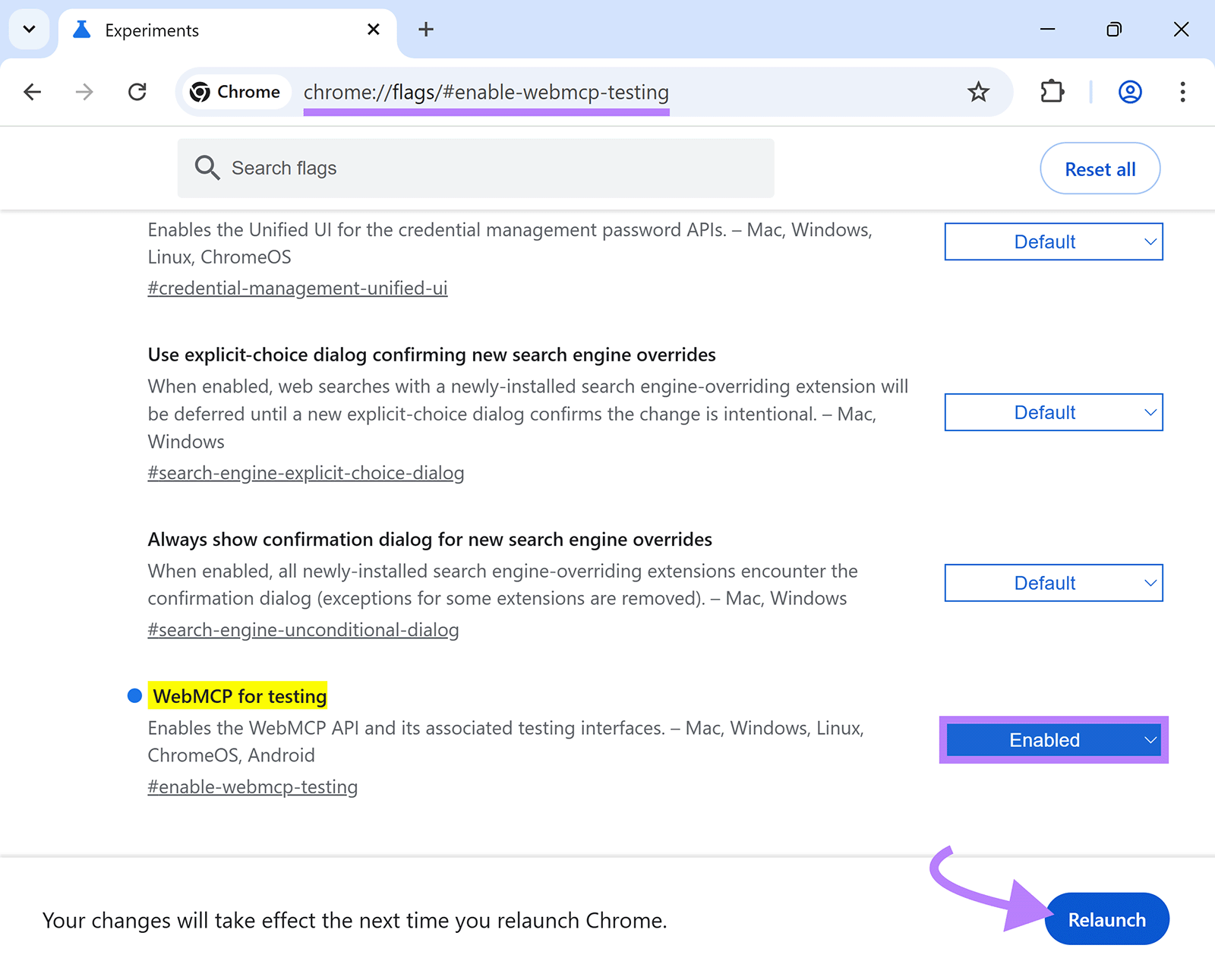Click the Chrome logo chip in the address bar
This screenshot has height=980, width=1215.
(x=235, y=92)
